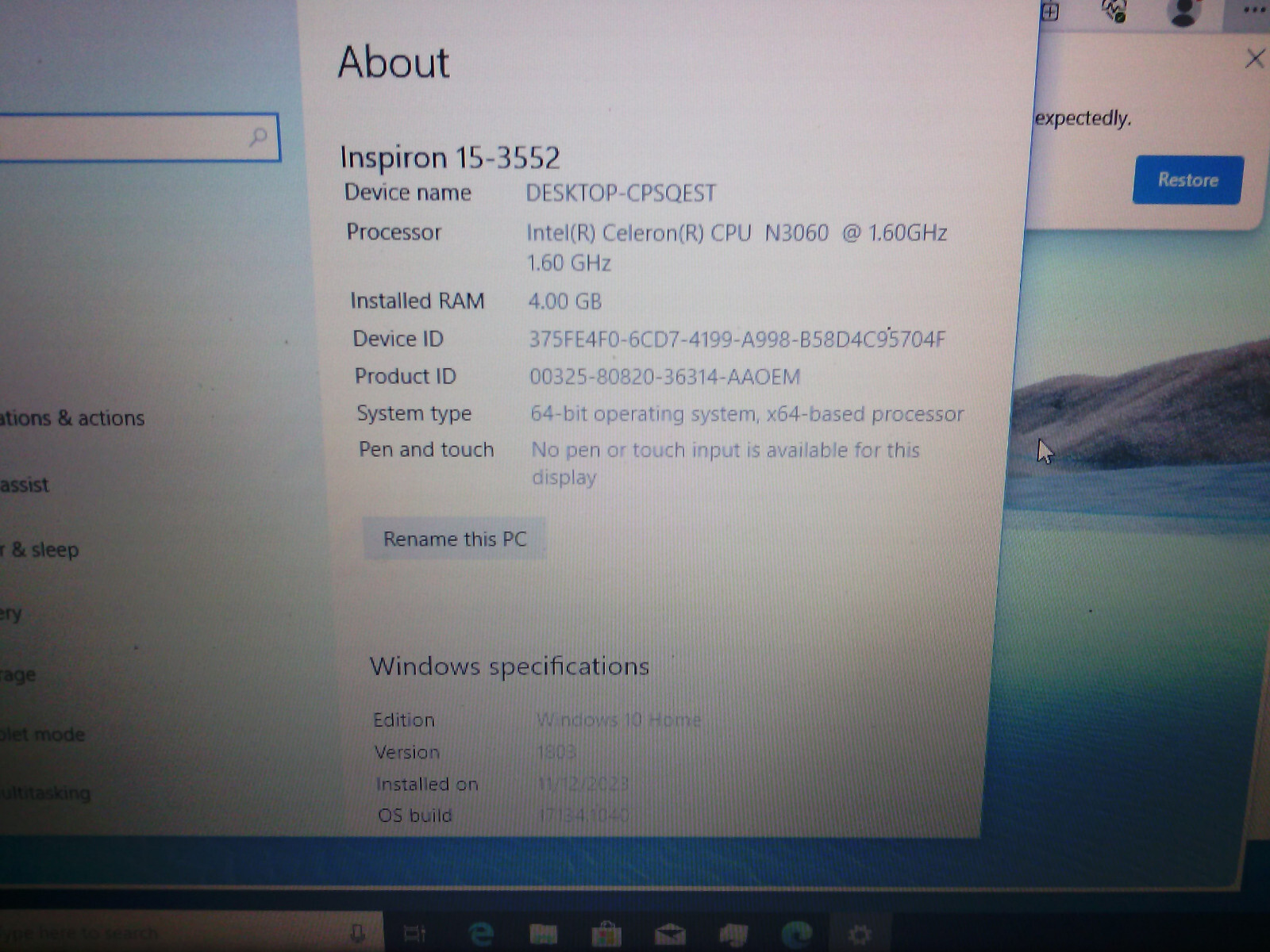Open Tablet mode settings page
The height and width of the screenshot is (952, 1270).
tap(42, 735)
